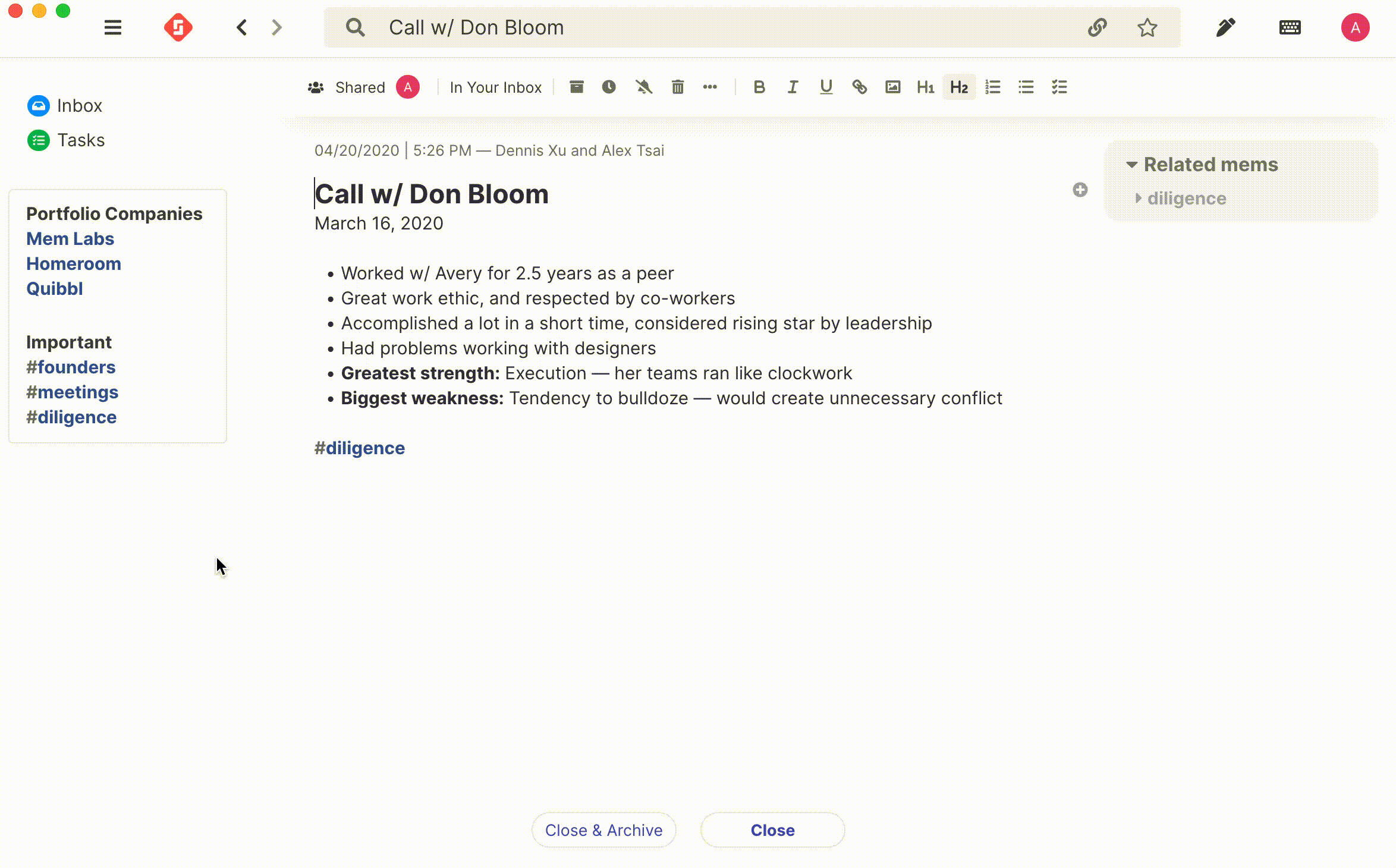This screenshot has height=868, width=1396.
Task: Archive this mem
Action: [576, 87]
